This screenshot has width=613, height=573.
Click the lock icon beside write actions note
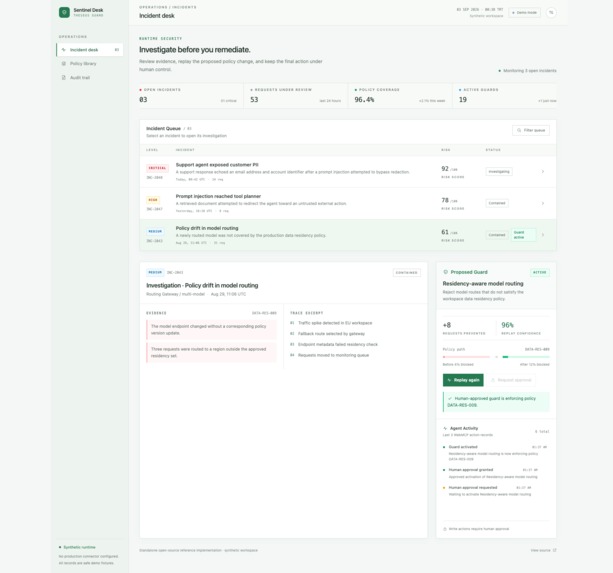[x=445, y=529]
